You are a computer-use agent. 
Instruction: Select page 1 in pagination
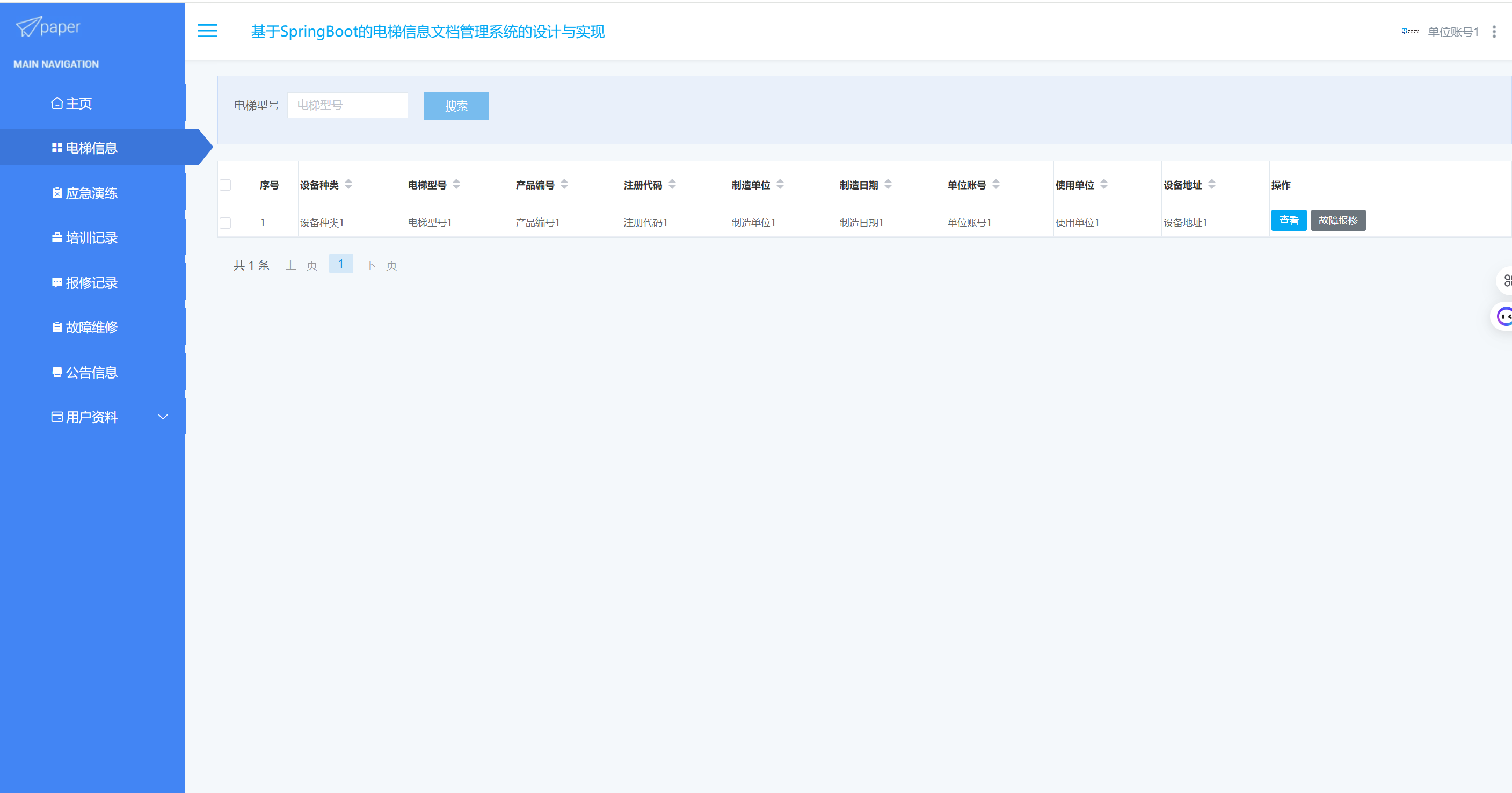click(x=341, y=264)
